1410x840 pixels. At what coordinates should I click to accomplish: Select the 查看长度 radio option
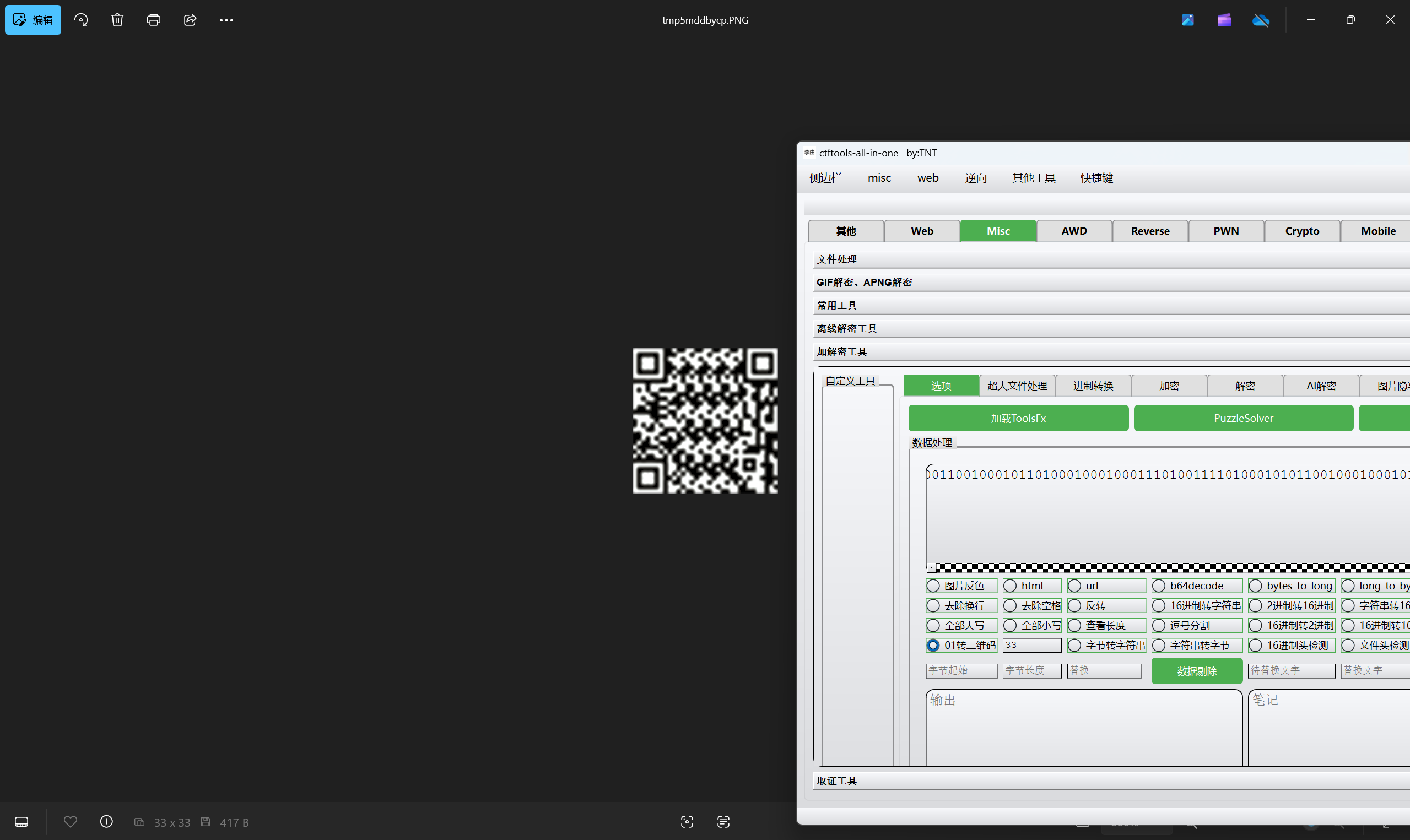1106,626
